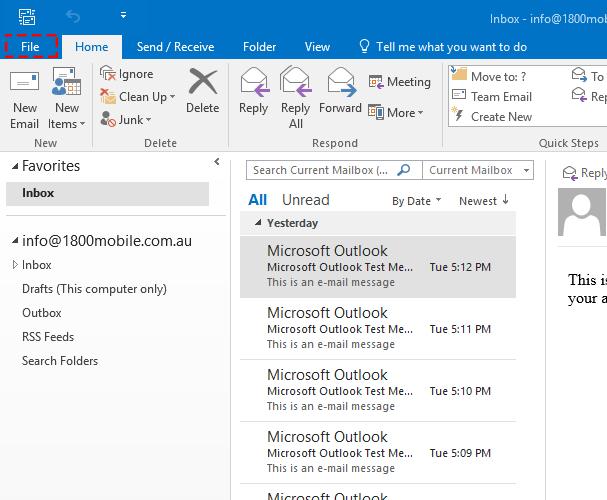Select the Microsoft Outlook email from Tue 5:10 PM
Viewport: 607px width, 500px height.
pos(378,390)
